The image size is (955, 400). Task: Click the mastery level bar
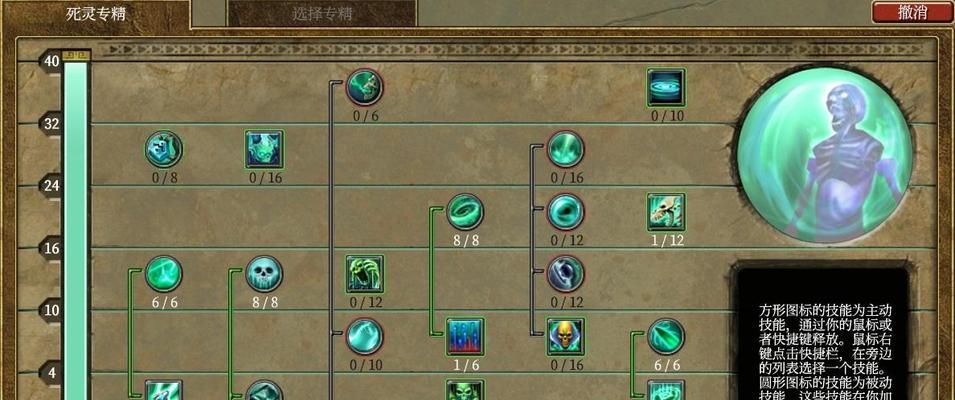tap(76, 228)
